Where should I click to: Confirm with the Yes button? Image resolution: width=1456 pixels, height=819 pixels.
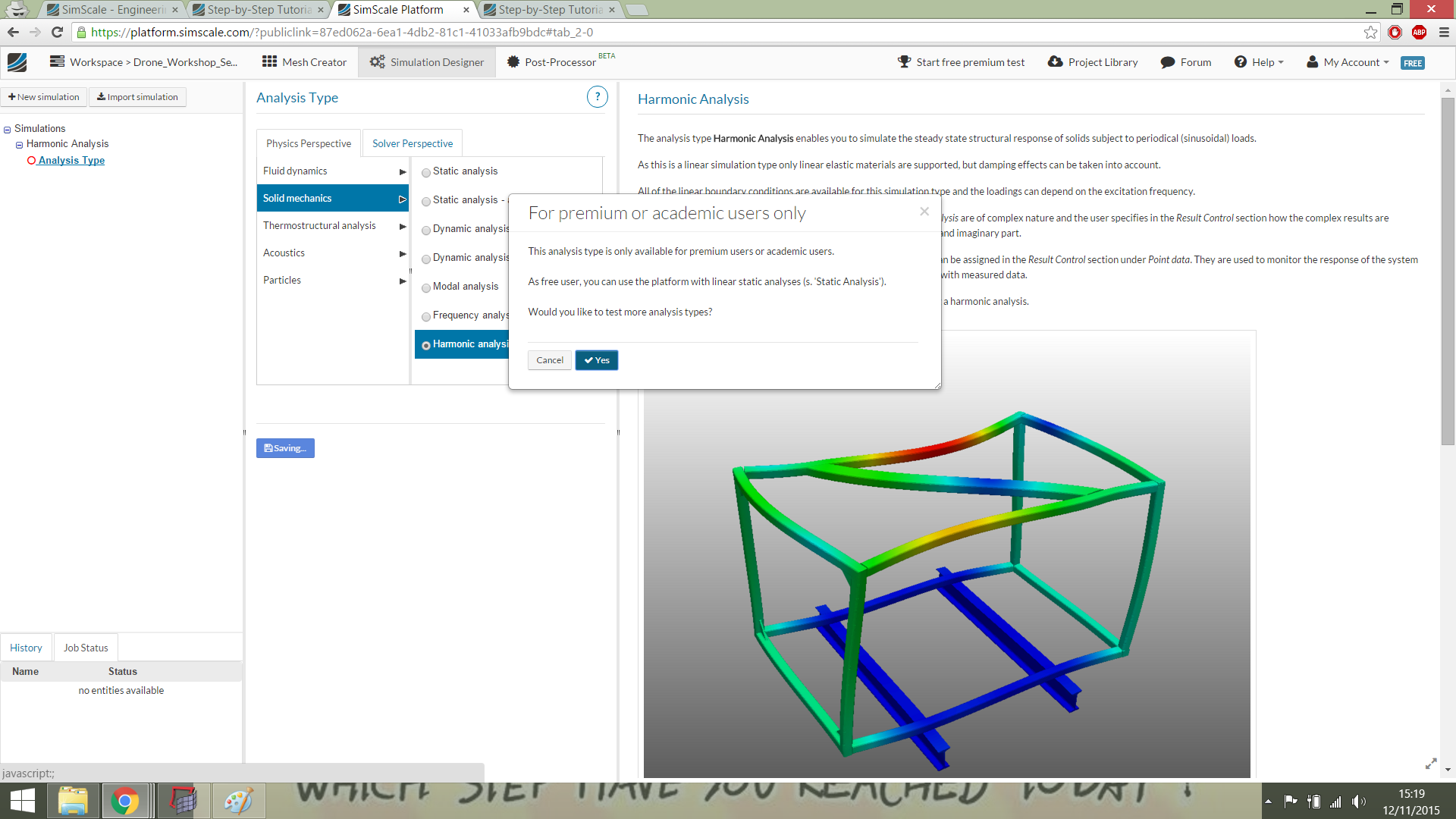pos(596,360)
